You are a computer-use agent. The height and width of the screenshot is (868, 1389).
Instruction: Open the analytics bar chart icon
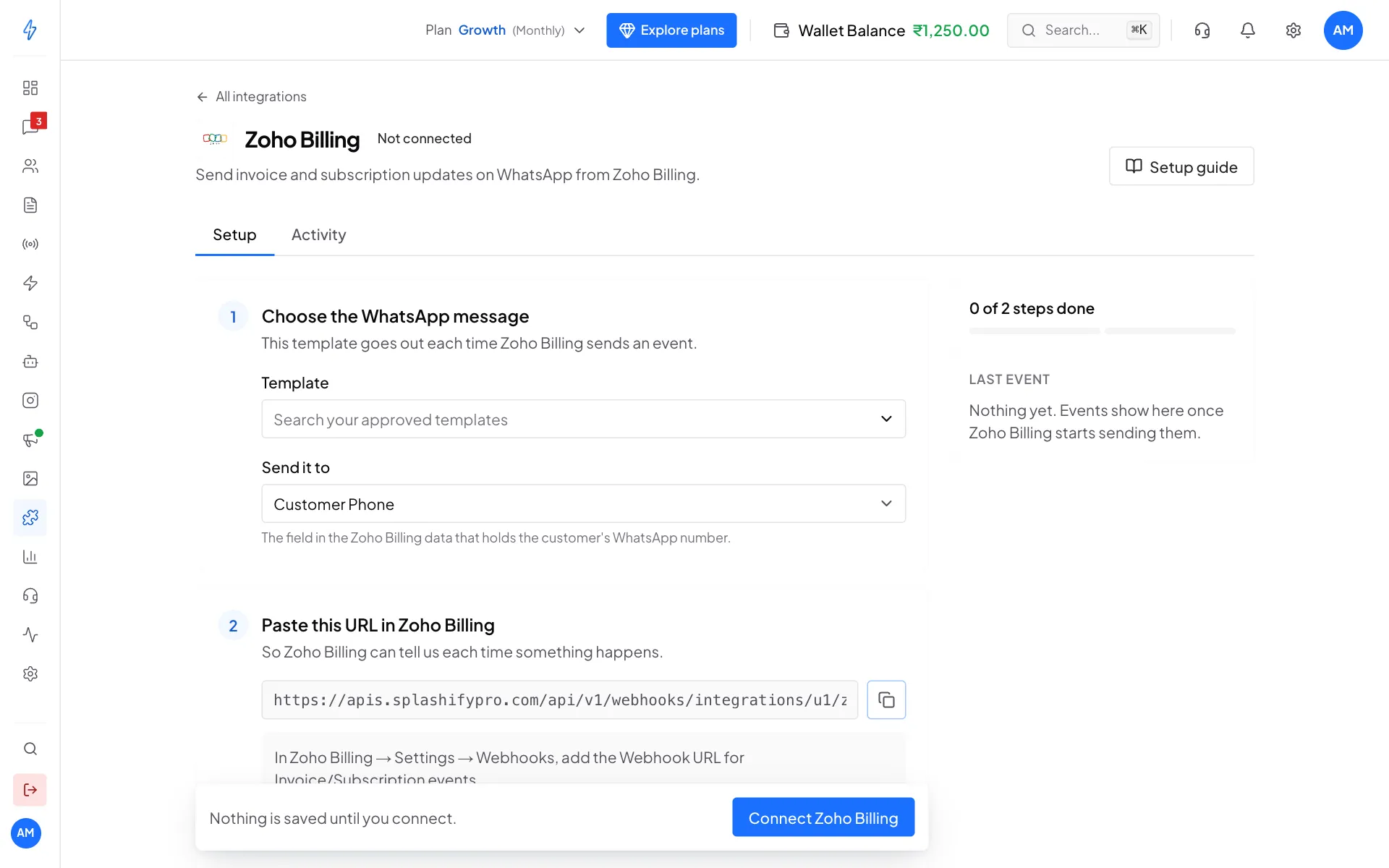point(30,556)
